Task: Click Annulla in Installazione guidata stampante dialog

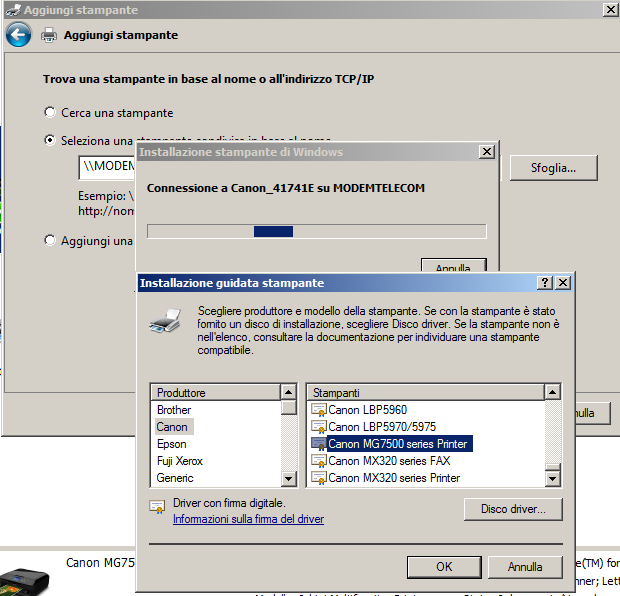Action: [525, 567]
